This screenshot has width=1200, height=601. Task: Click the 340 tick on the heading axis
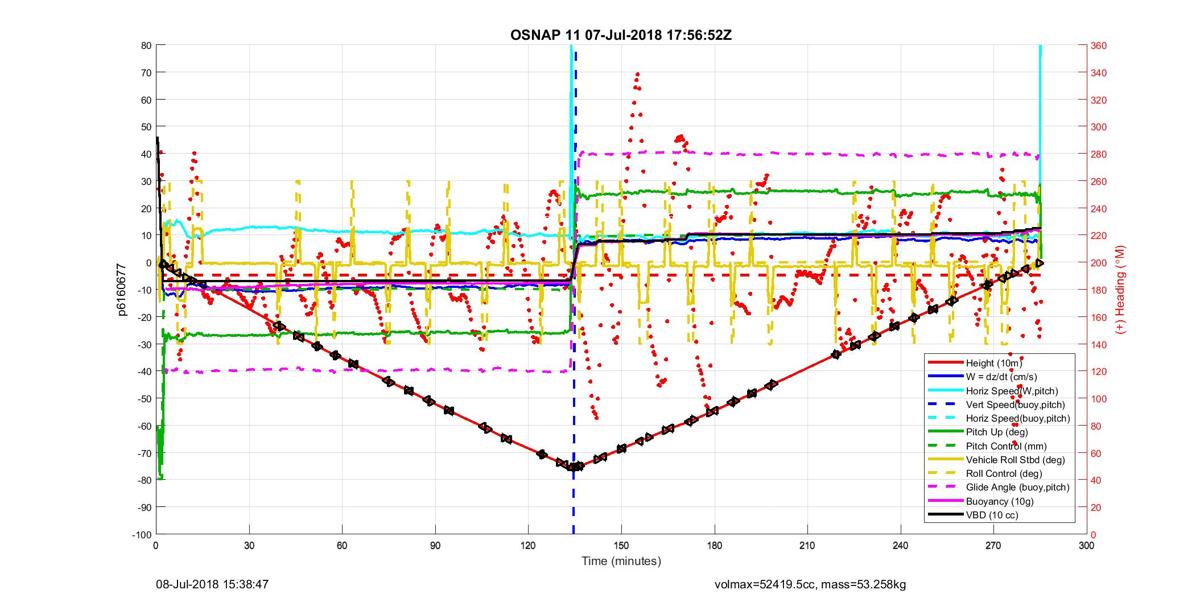pos(1100,72)
